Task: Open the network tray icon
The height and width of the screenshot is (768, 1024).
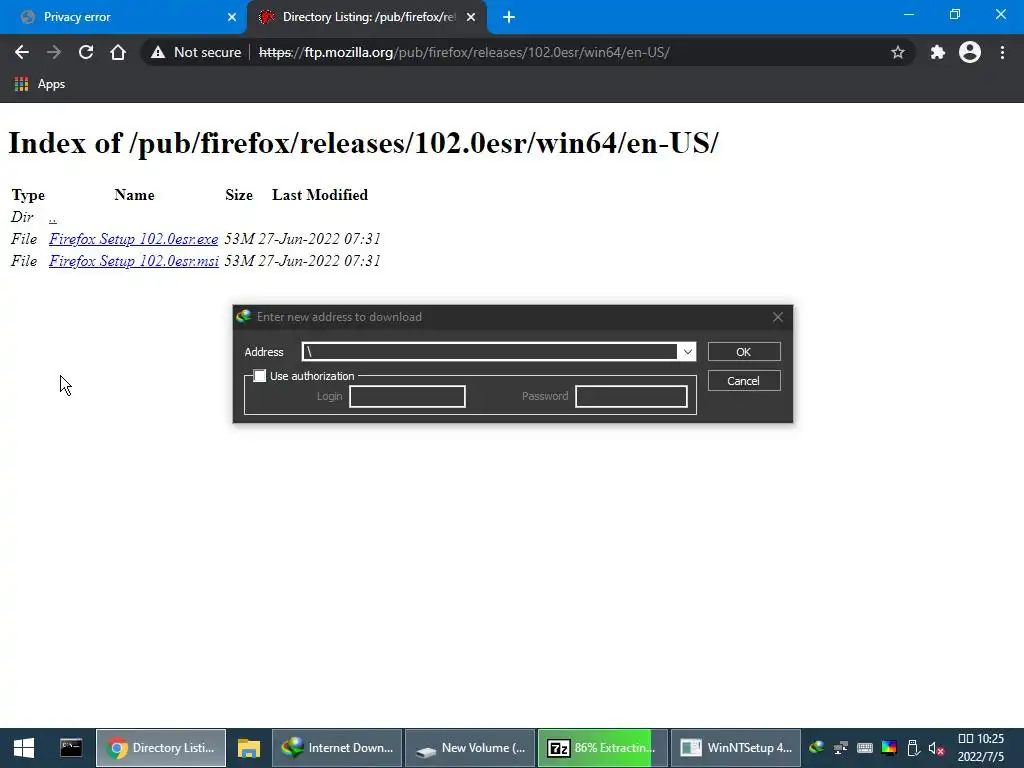Action: (x=840, y=748)
